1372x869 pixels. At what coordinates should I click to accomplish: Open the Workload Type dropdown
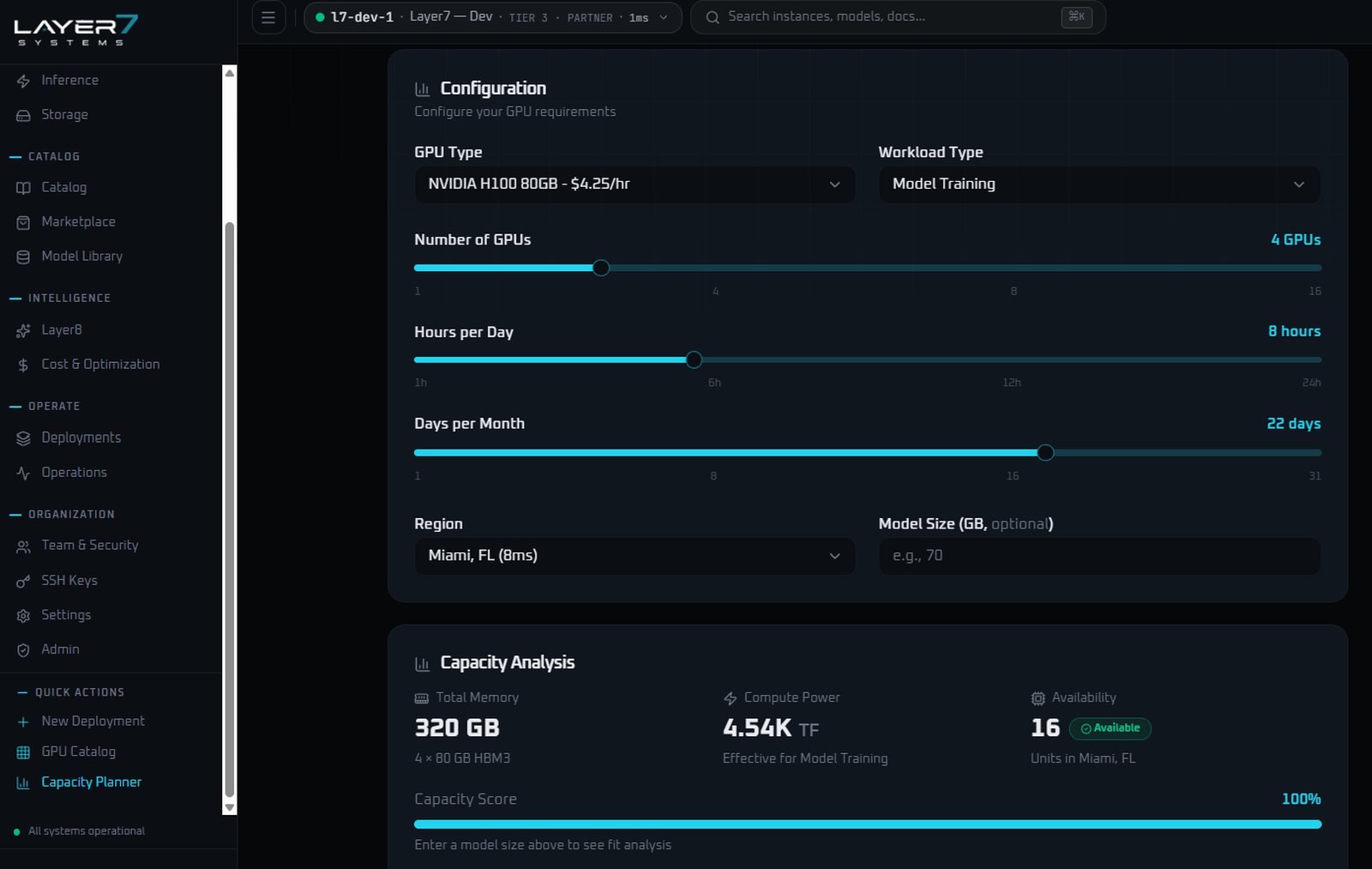click(x=1099, y=184)
